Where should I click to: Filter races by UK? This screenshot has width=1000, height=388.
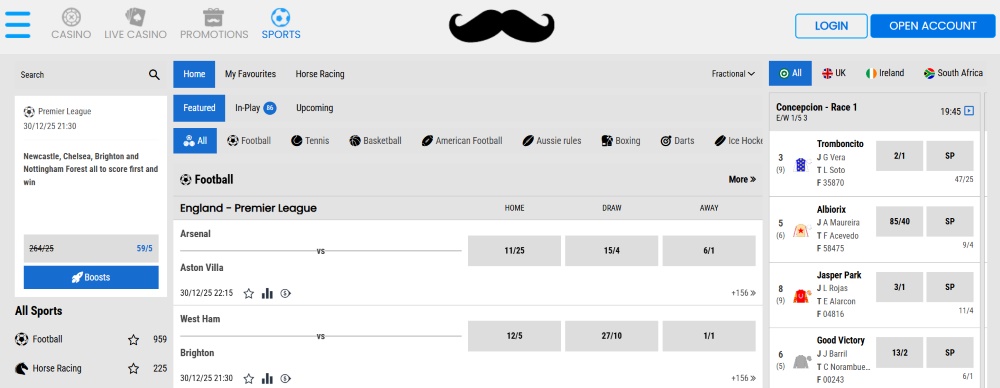point(834,73)
